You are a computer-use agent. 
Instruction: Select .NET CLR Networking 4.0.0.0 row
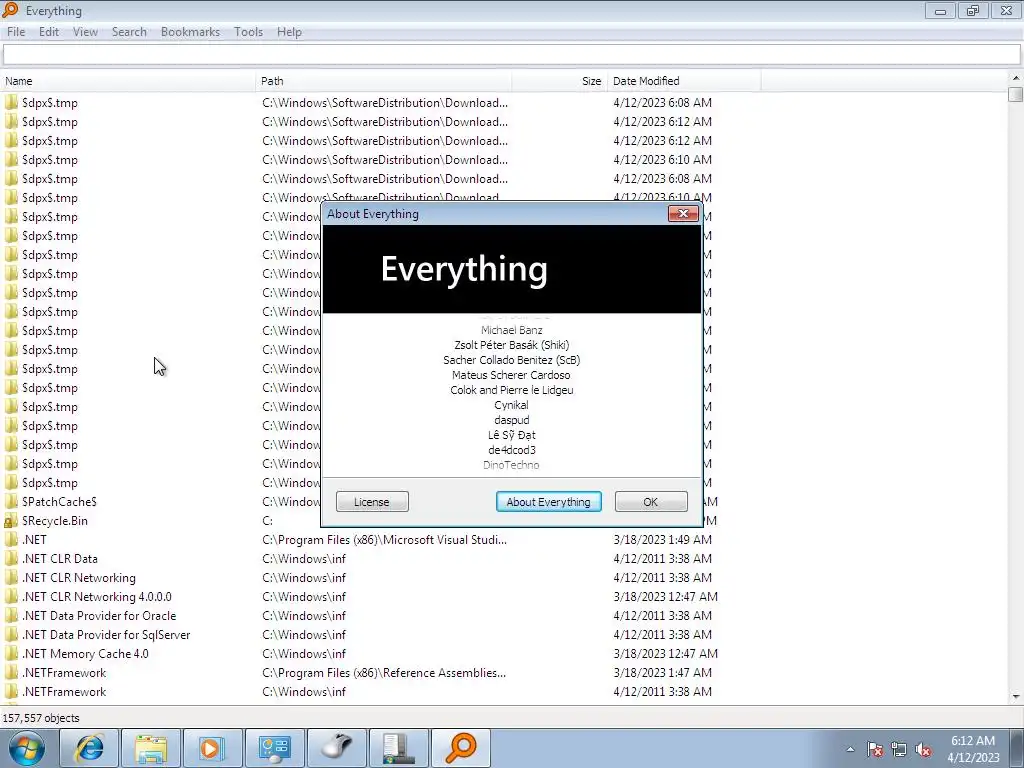(x=97, y=596)
